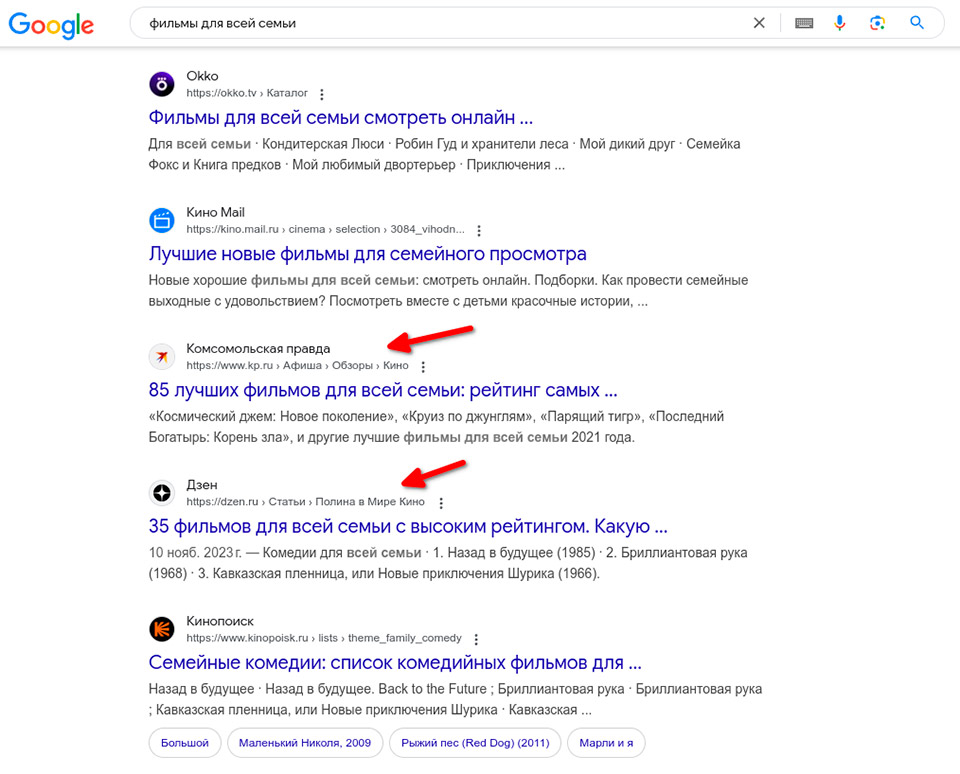Click the Дзен site favicon
Image resolution: width=960 pixels, height=774 pixels.
[x=162, y=493]
